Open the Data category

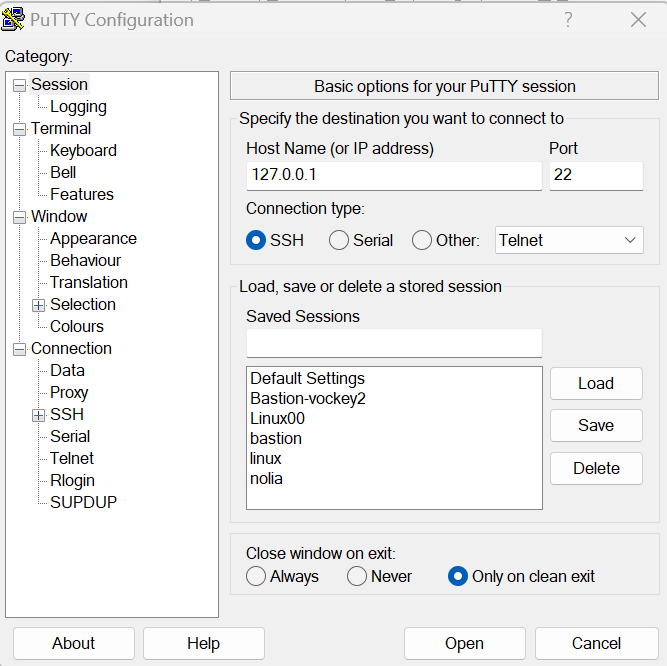(67, 370)
